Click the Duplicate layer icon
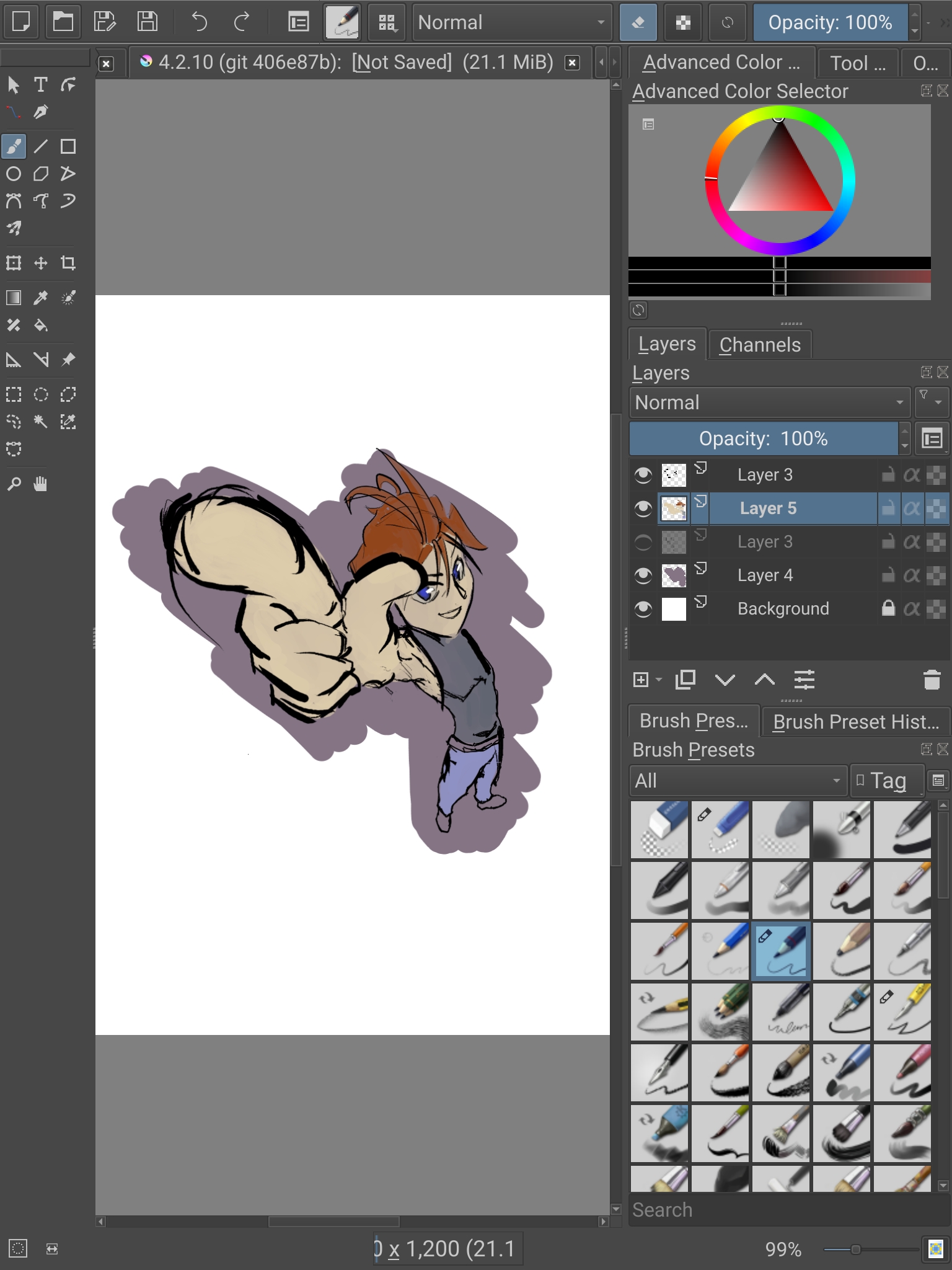 point(685,680)
